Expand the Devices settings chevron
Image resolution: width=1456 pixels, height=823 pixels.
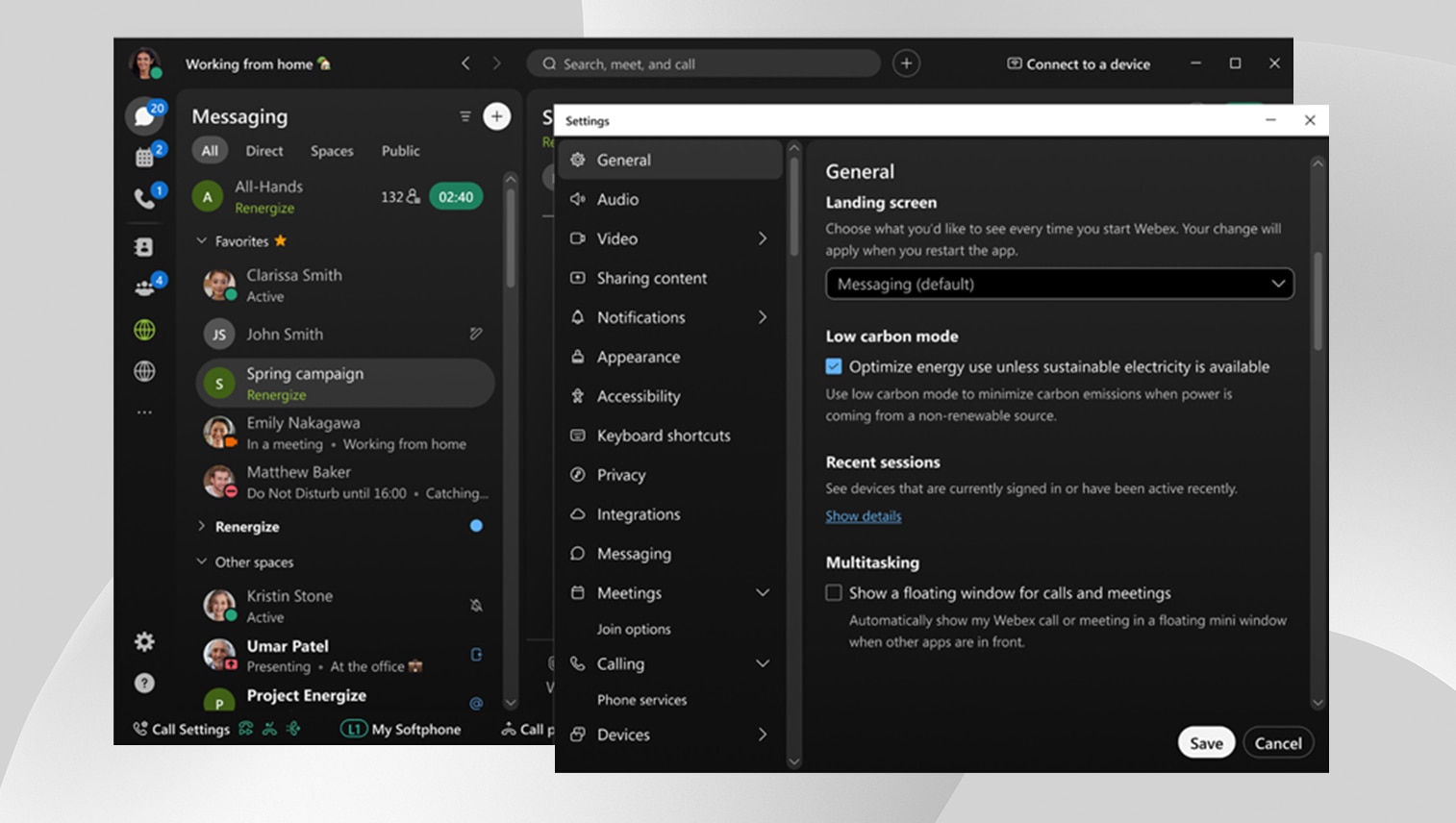coord(763,735)
